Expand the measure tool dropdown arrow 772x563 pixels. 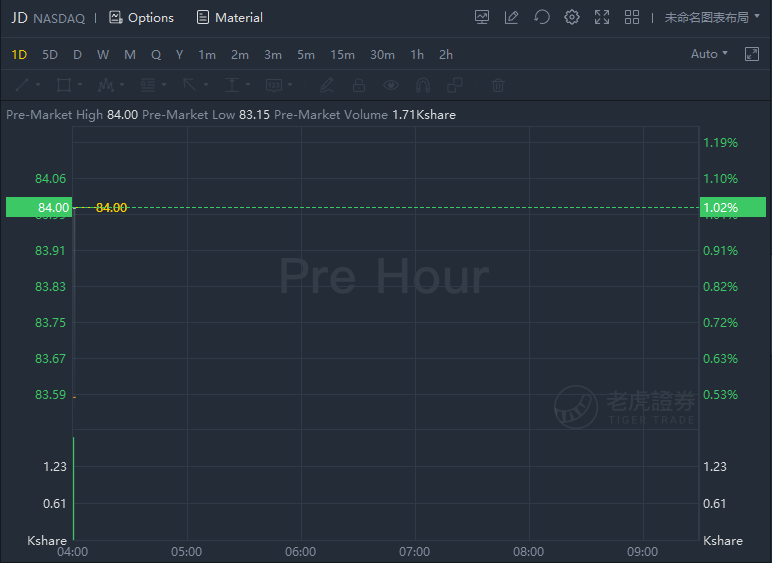tap(248, 85)
